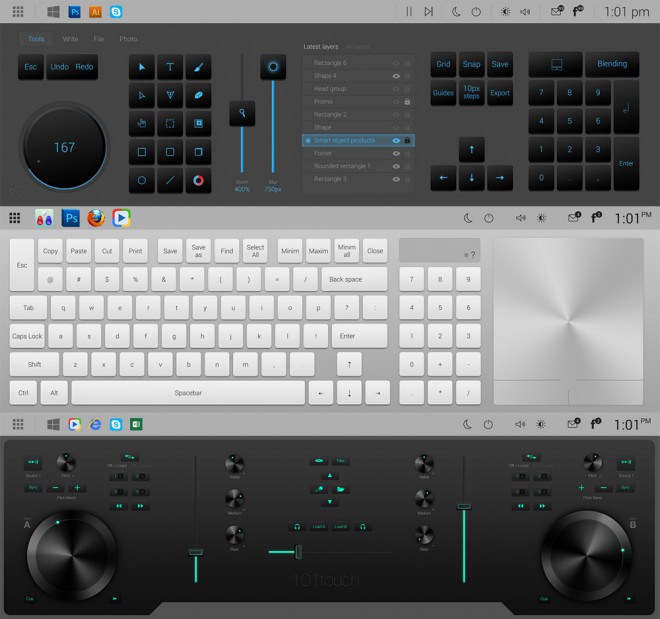Click the Caps Lock key
This screenshot has width=660, height=619.
coord(27,336)
